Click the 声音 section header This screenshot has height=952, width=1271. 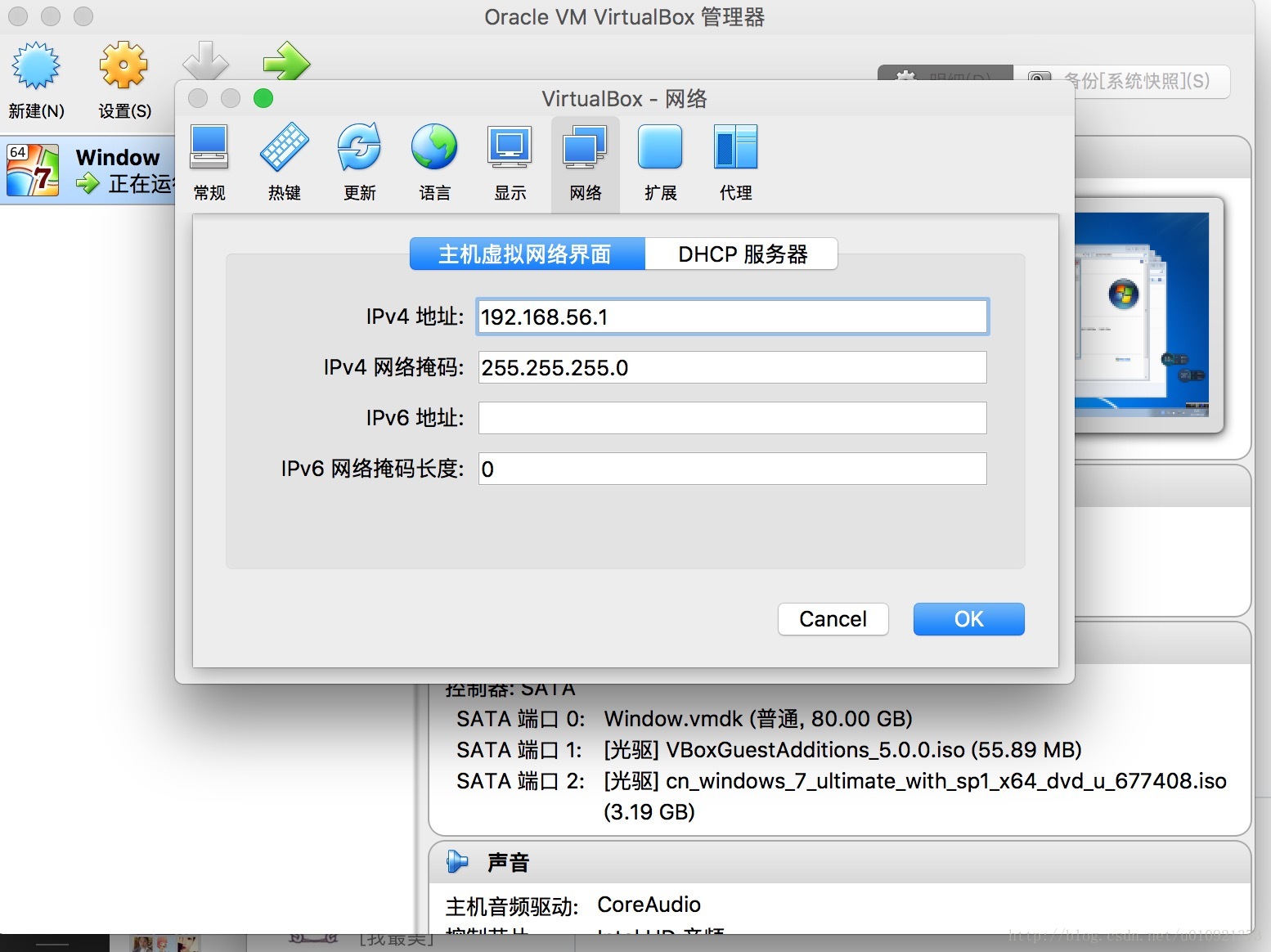840,862
